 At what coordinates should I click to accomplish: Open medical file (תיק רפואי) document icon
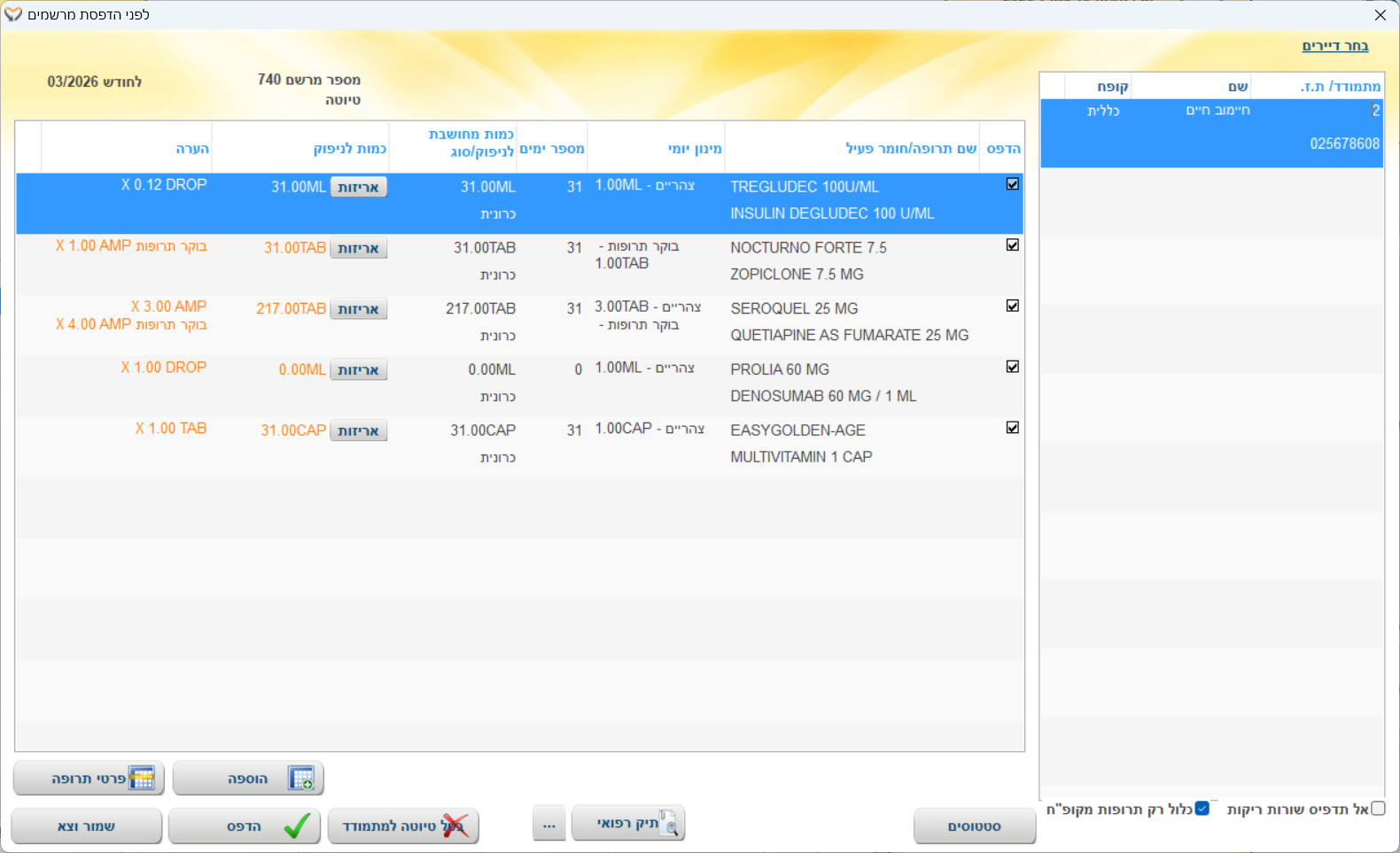[669, 824]
